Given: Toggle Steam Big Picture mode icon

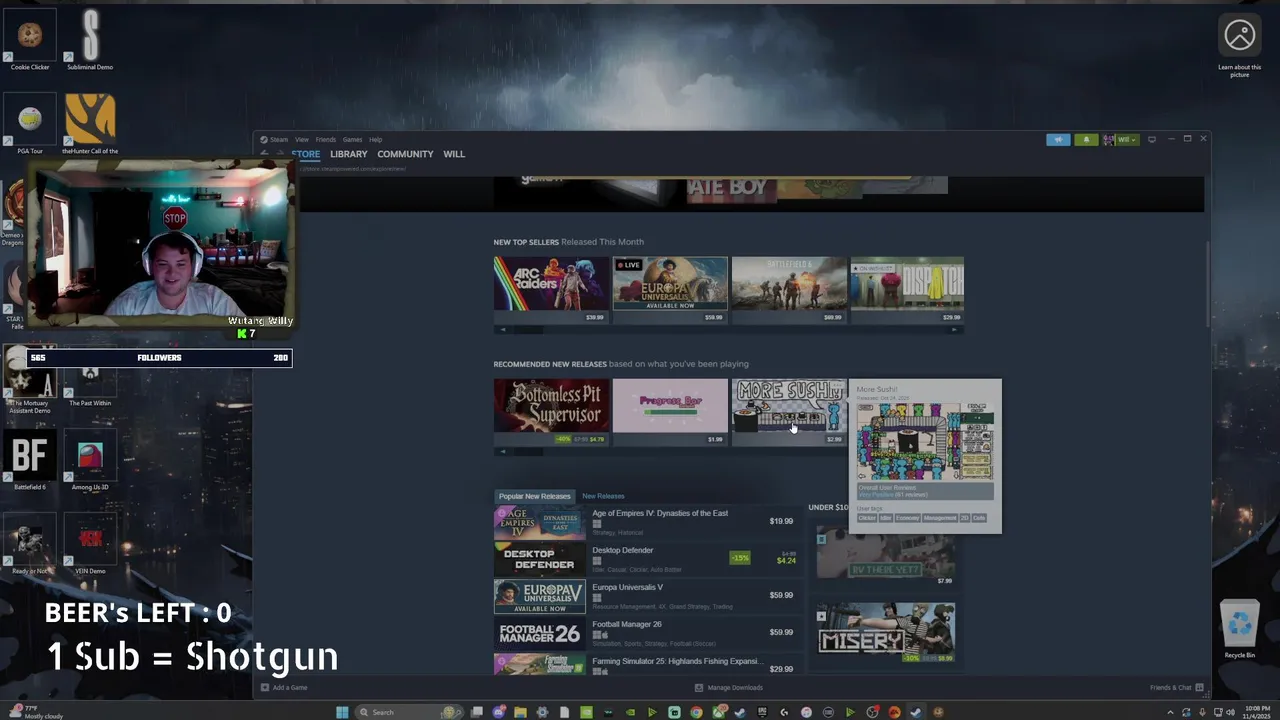Looking at the screenshot, I should point(1152,139).
